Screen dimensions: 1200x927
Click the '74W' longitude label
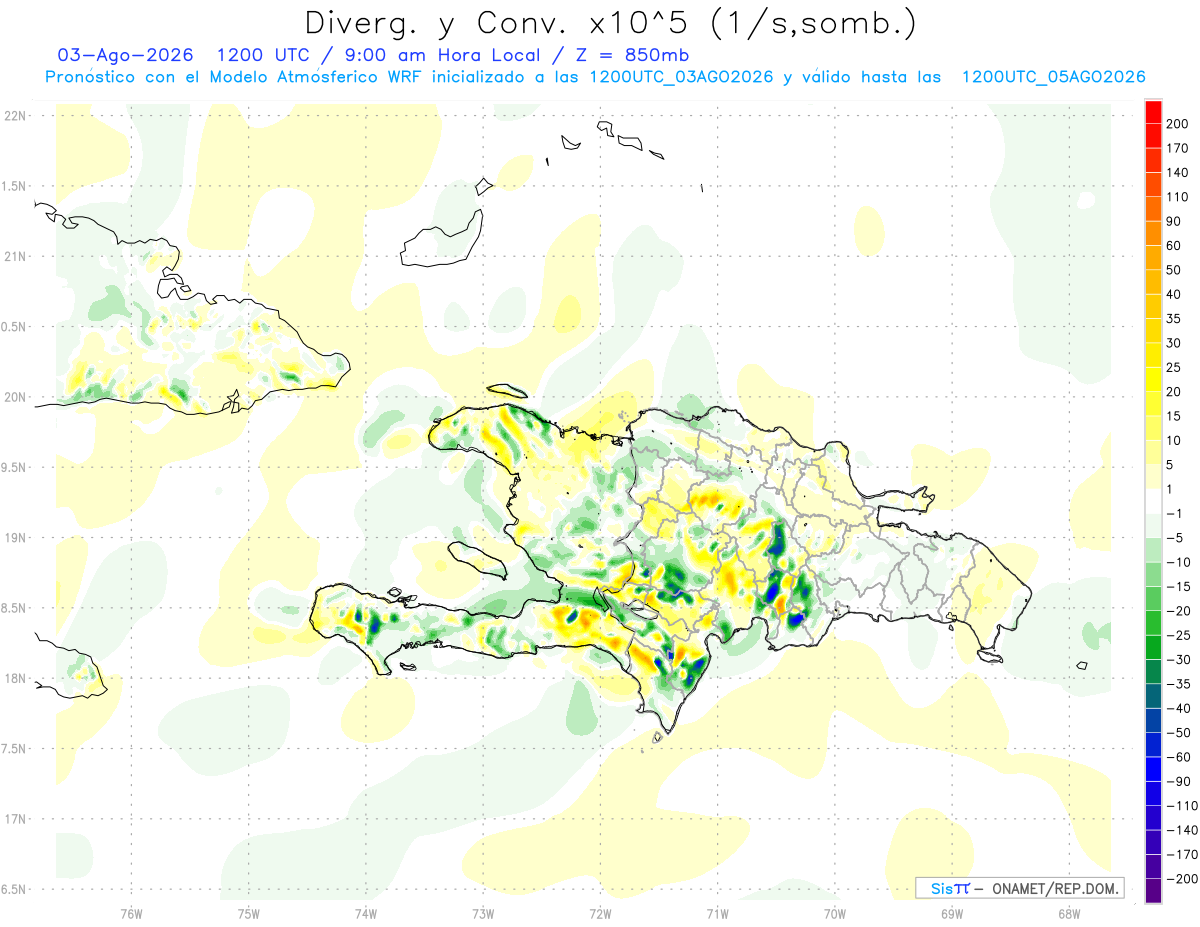tap(366, 913)
